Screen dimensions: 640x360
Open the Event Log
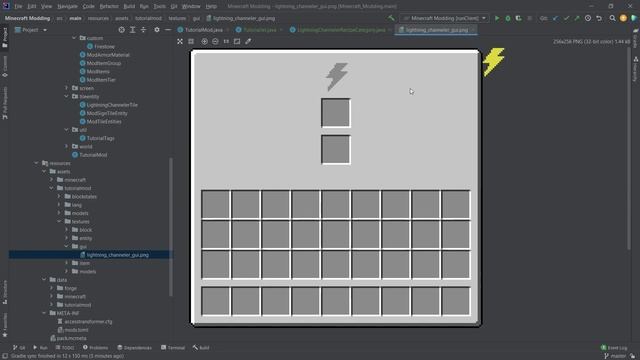(x=614, y=348)
